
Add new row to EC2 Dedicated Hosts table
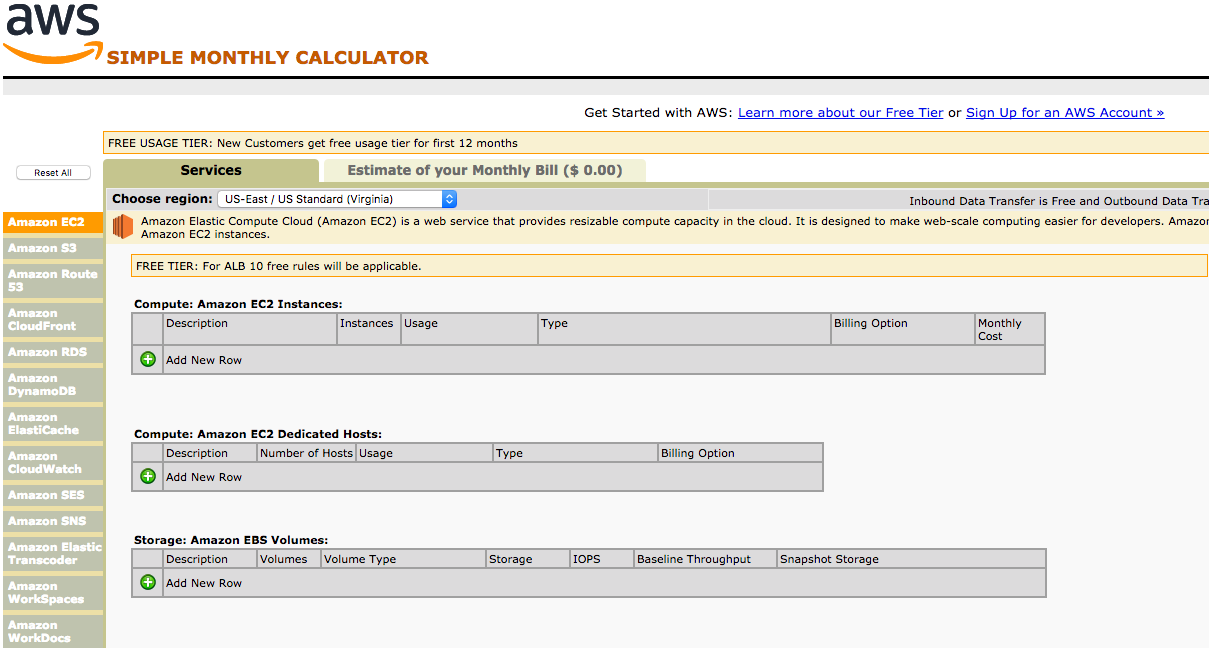pyautogui.click(x=148, y=476)
